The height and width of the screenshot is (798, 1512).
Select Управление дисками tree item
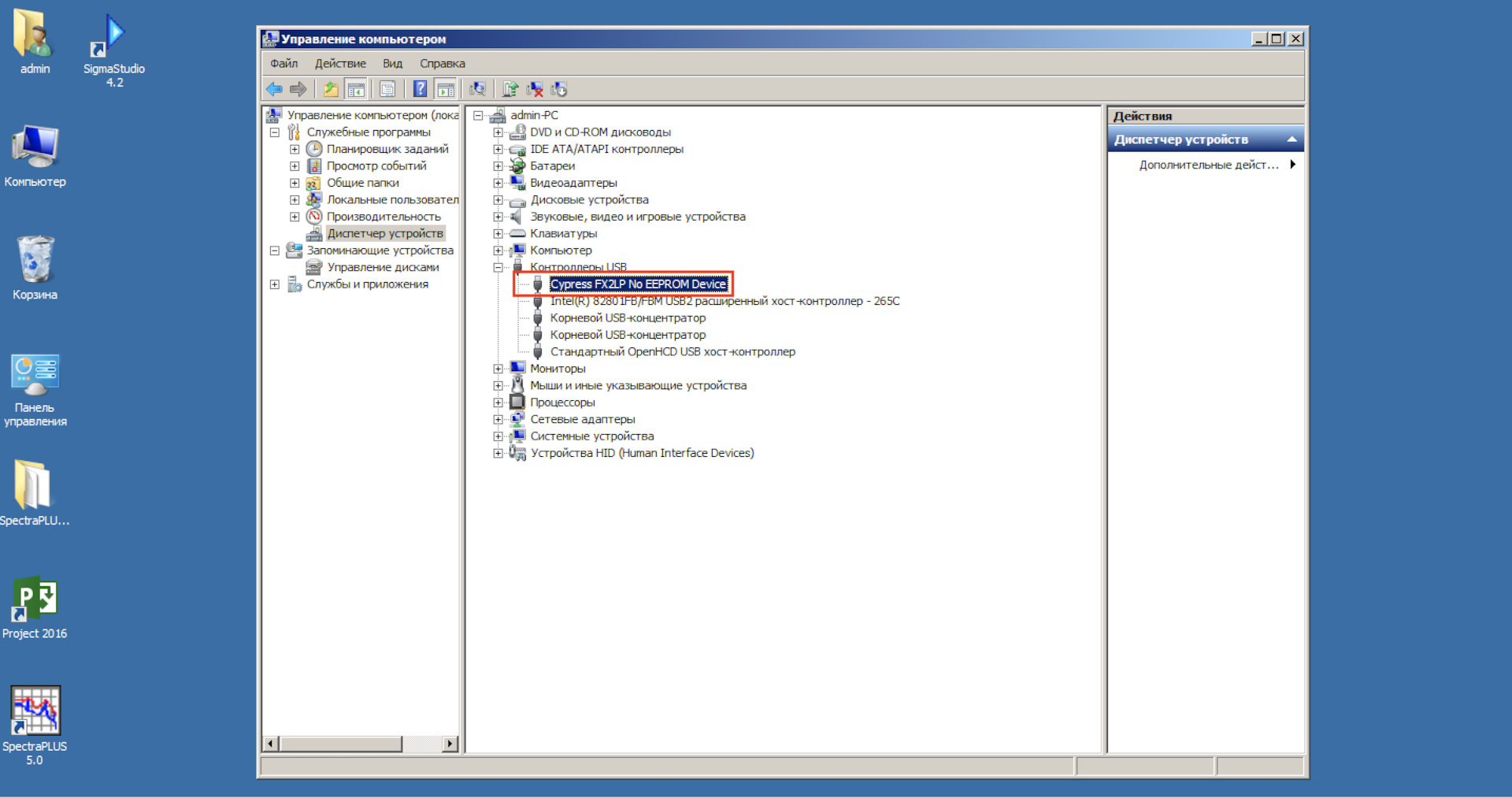pyautogui.click(x=384, y=267)
